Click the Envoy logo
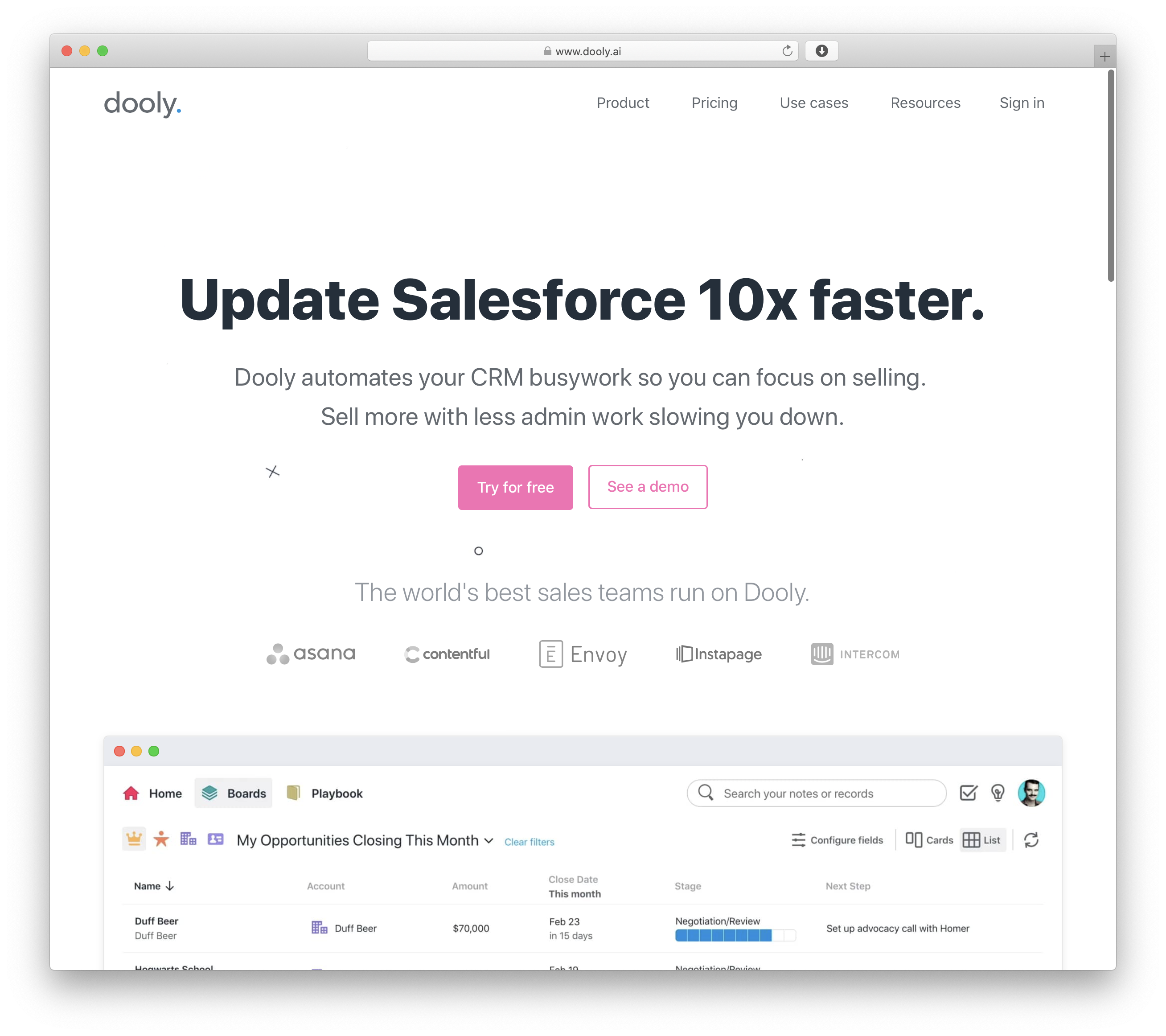The width and height of the screenshot is (1166, 1036). coord(583,654)
